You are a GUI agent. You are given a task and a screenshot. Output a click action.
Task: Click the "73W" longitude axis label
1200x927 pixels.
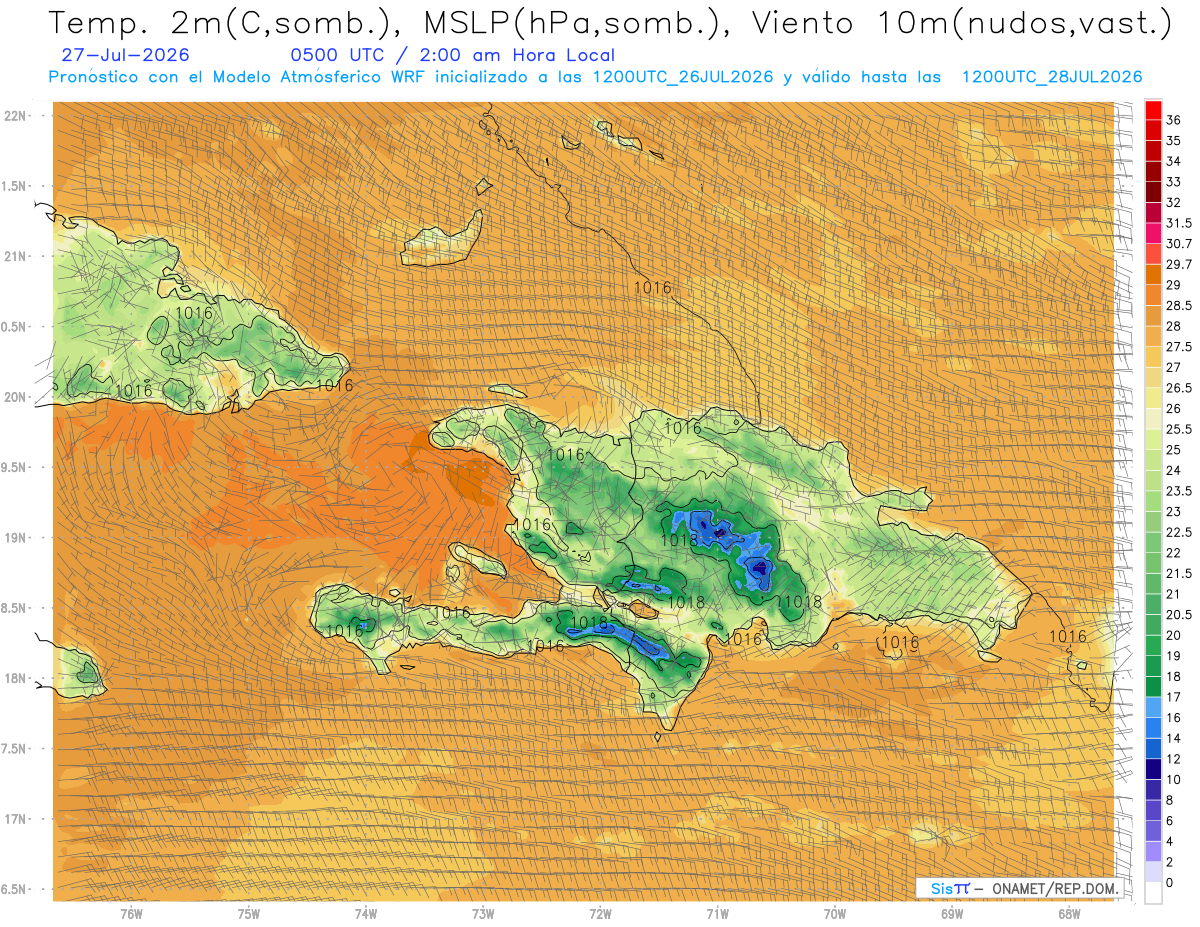(483, 913)
